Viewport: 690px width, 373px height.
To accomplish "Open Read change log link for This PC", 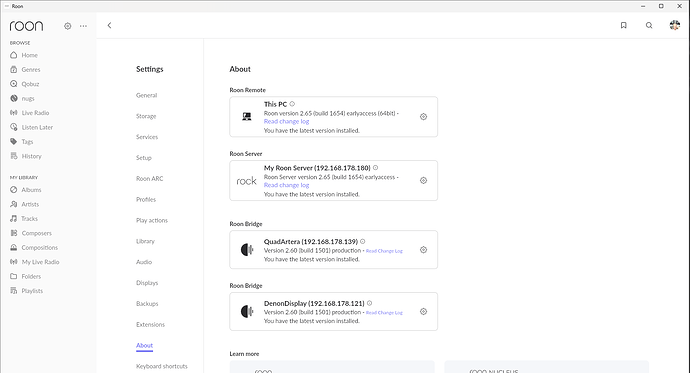I will click(286, 121).
